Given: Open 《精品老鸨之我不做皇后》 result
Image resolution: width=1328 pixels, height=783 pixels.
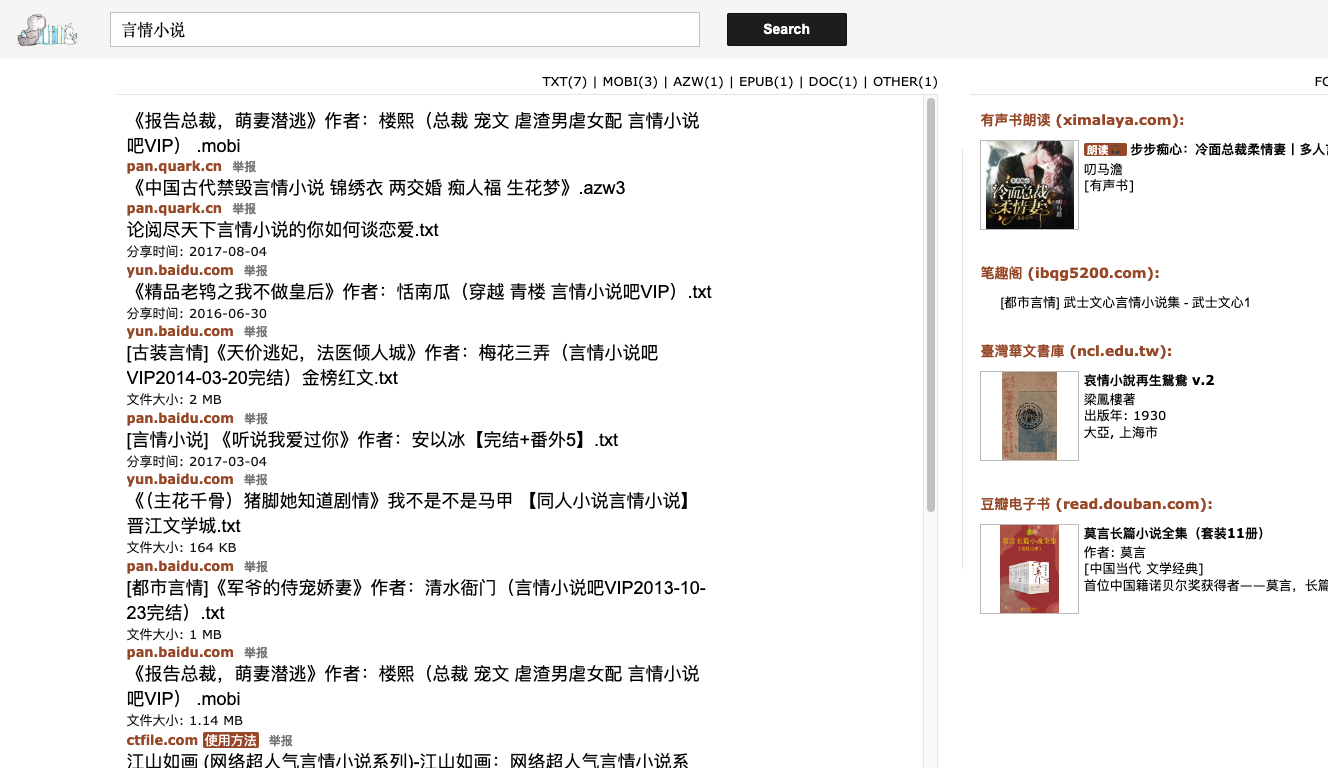Looking at the screenshot, I should coord(419,292).
